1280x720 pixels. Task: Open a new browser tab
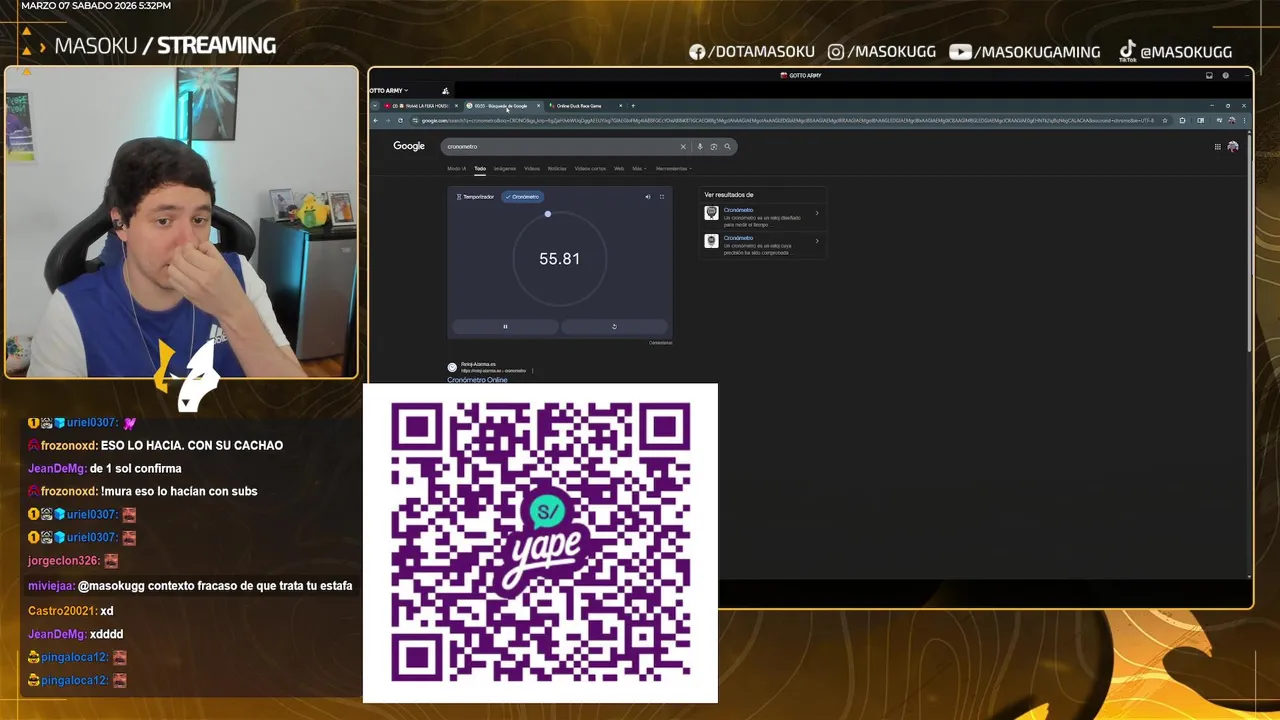click(633, 105)
